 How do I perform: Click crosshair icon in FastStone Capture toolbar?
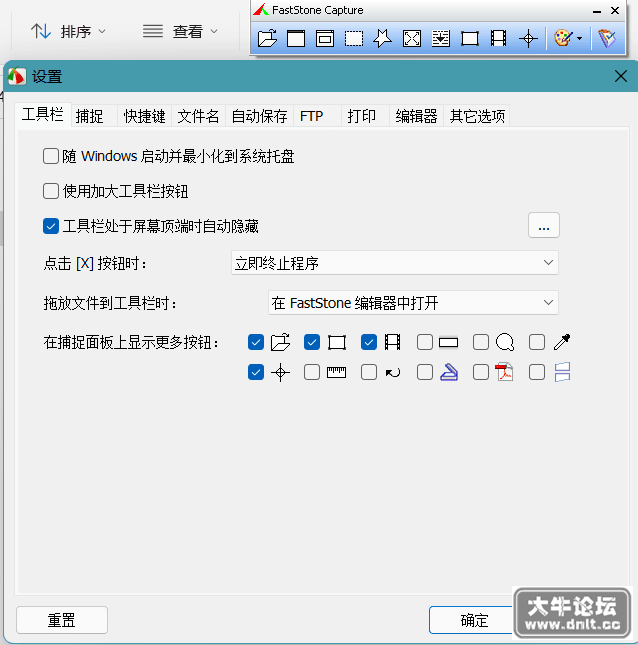click(x=528, y=39)
